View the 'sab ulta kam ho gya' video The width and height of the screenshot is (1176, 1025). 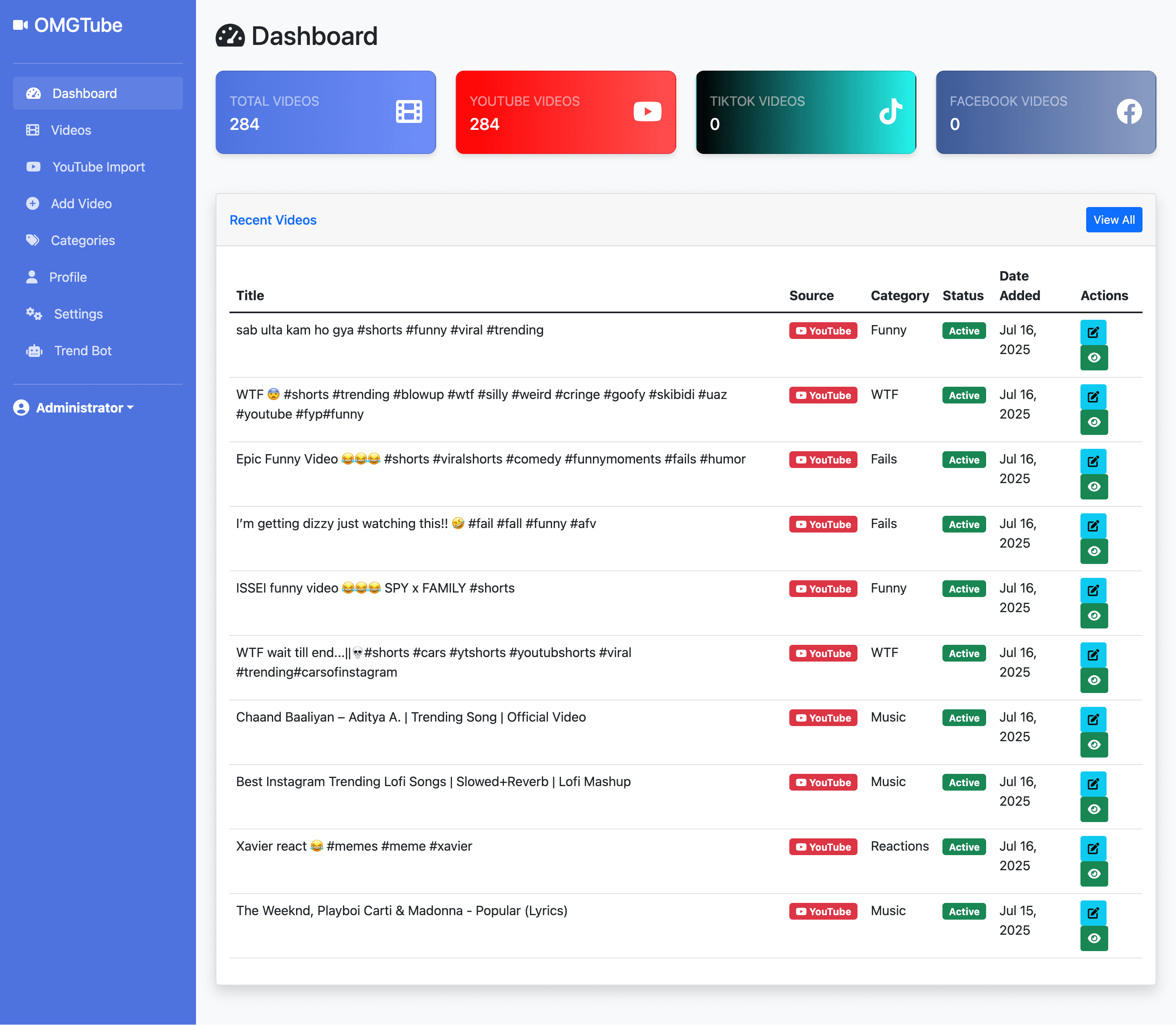(1094, 357)
